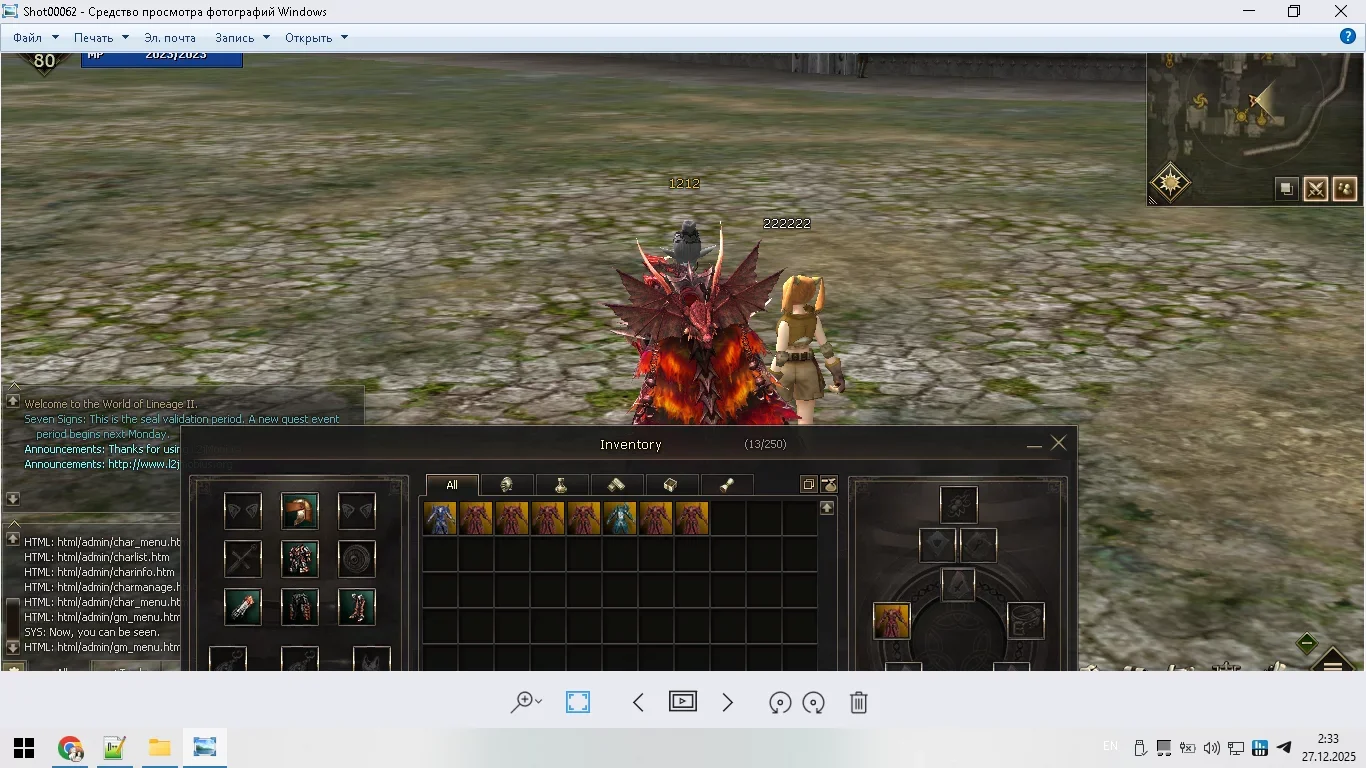Click the overlapping-windows button in Inventory
Image resolution: width=1366 pixels, height=768 pixels.
(808, 485)
